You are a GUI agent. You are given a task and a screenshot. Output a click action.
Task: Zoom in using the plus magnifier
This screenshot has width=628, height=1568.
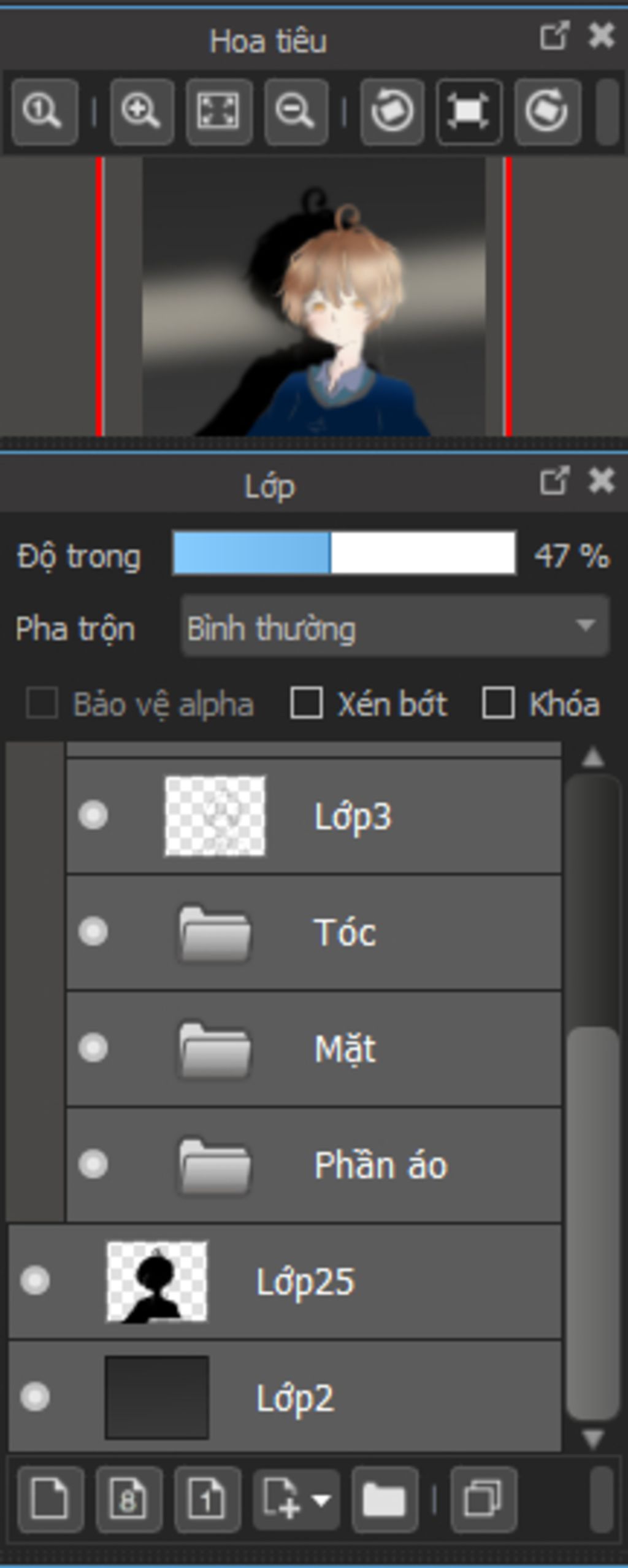click(x=142, y=112)
